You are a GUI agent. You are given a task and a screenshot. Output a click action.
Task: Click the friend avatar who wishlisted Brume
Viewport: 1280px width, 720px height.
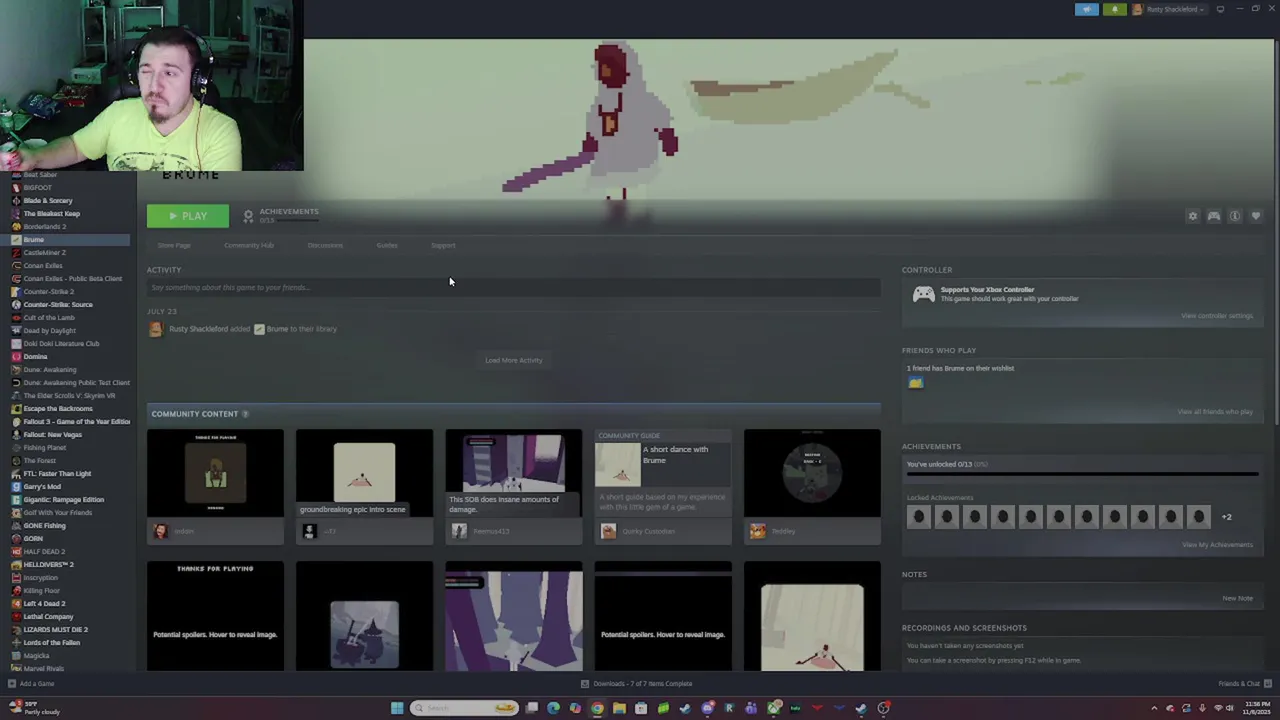point(915,383)
